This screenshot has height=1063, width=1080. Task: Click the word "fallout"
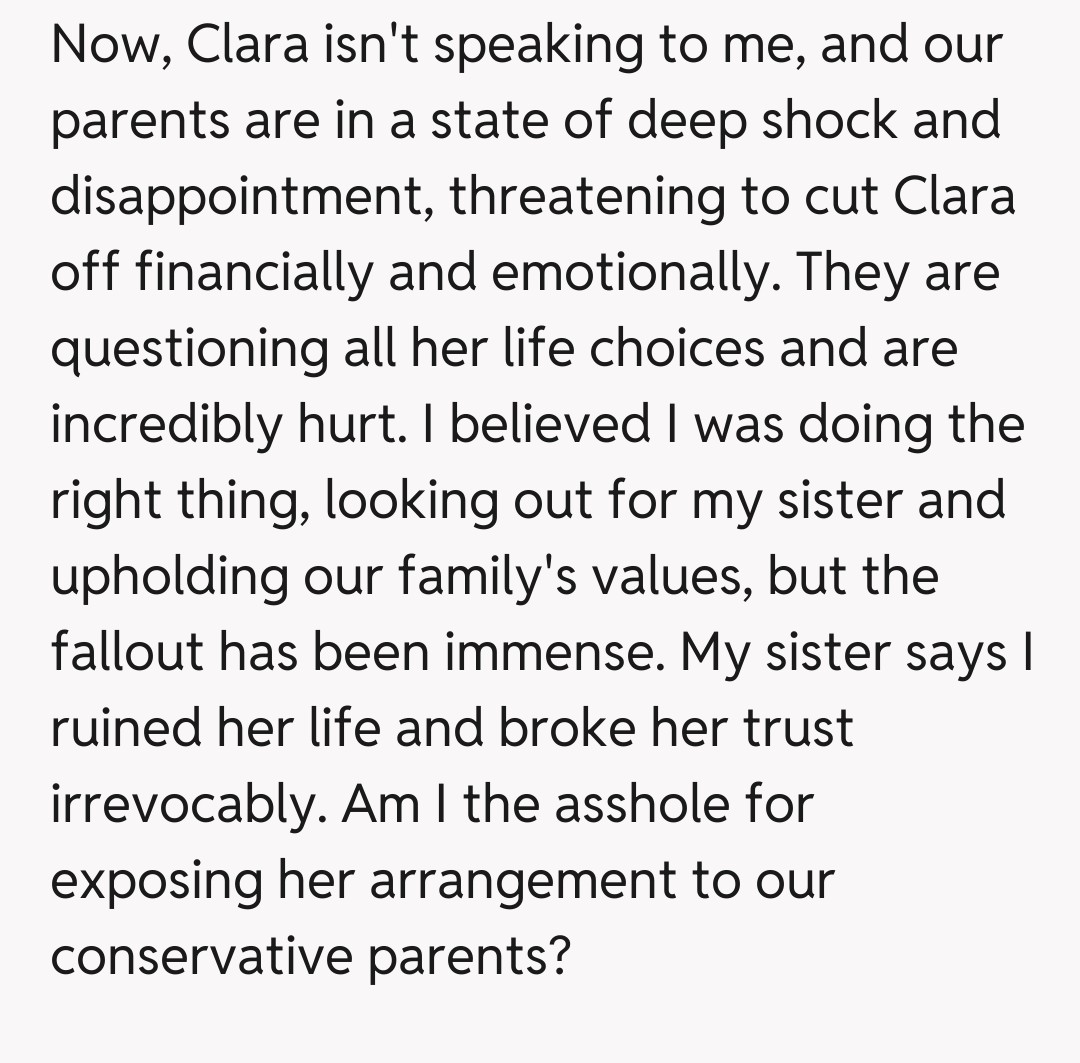pyautogui.click(x=124, y=651)
